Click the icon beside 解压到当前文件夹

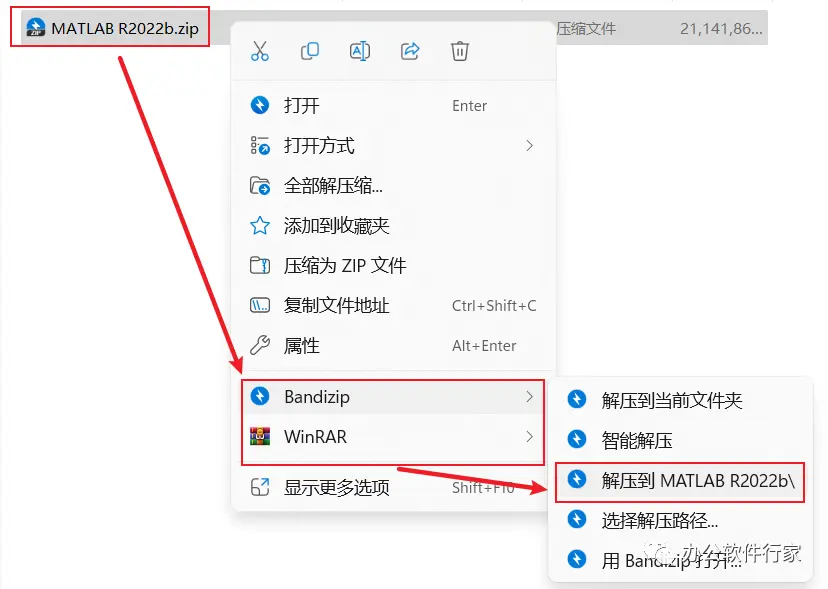pos(577,399)
